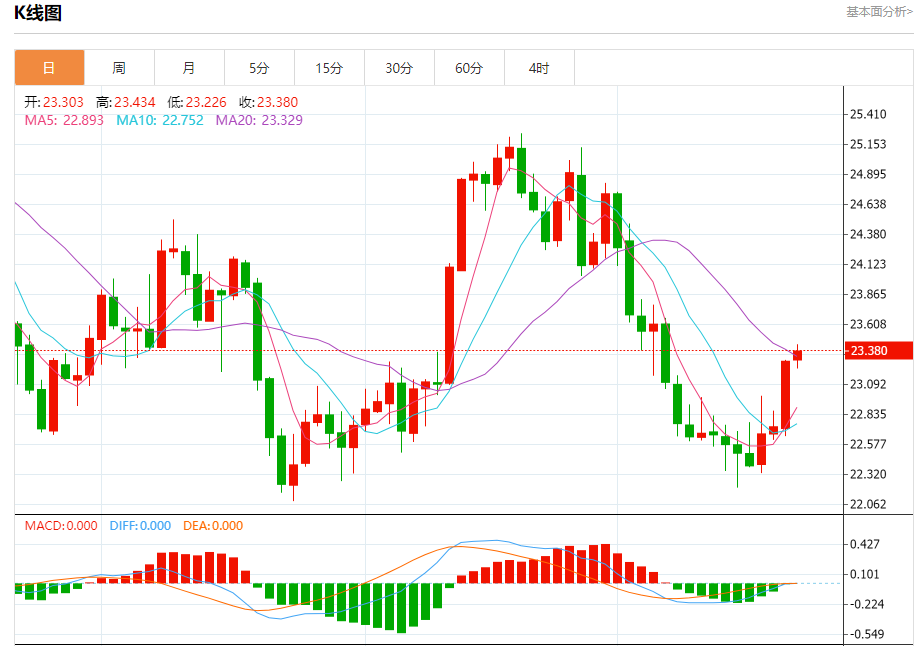Click the 0.427 MACD axis label
921x646 pixels.
[865, 544]
